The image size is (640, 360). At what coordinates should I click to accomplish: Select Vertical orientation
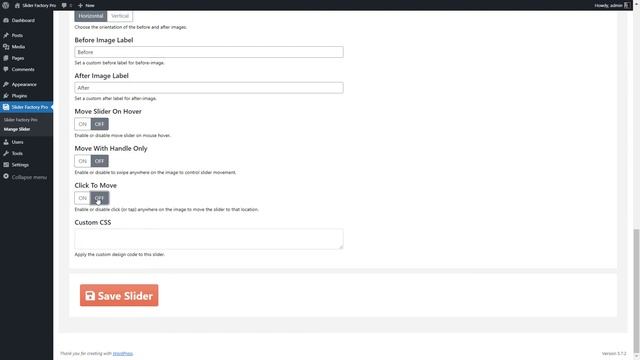point(120,16)
